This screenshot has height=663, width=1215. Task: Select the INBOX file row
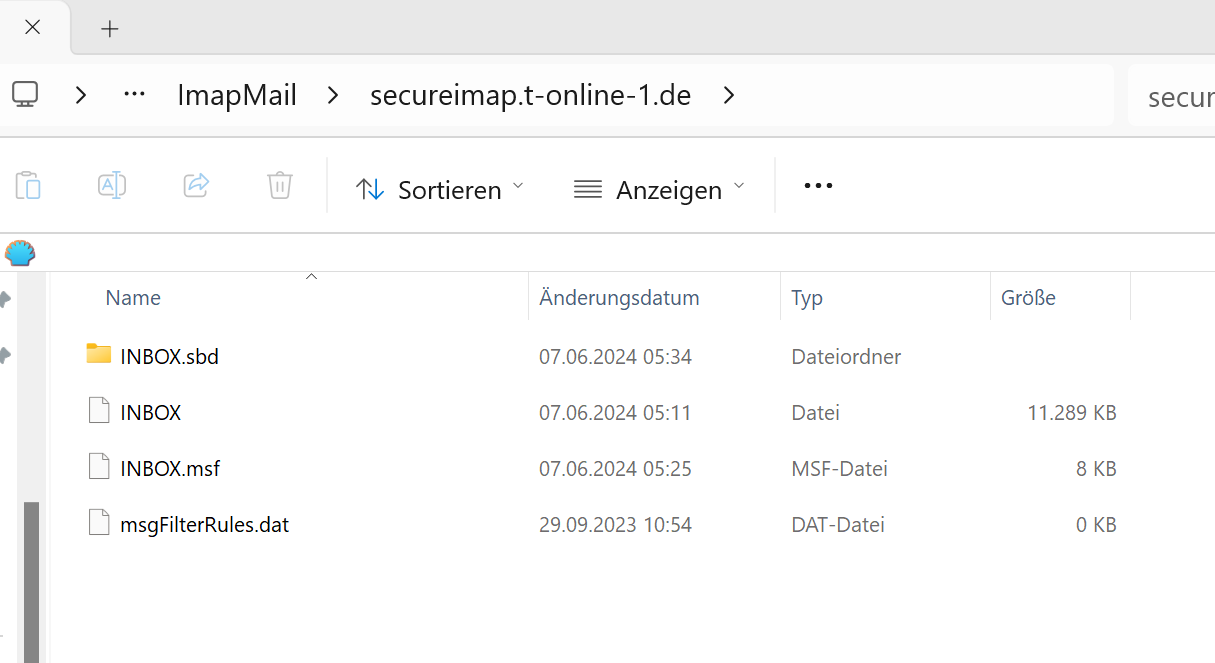coord(151,412)
